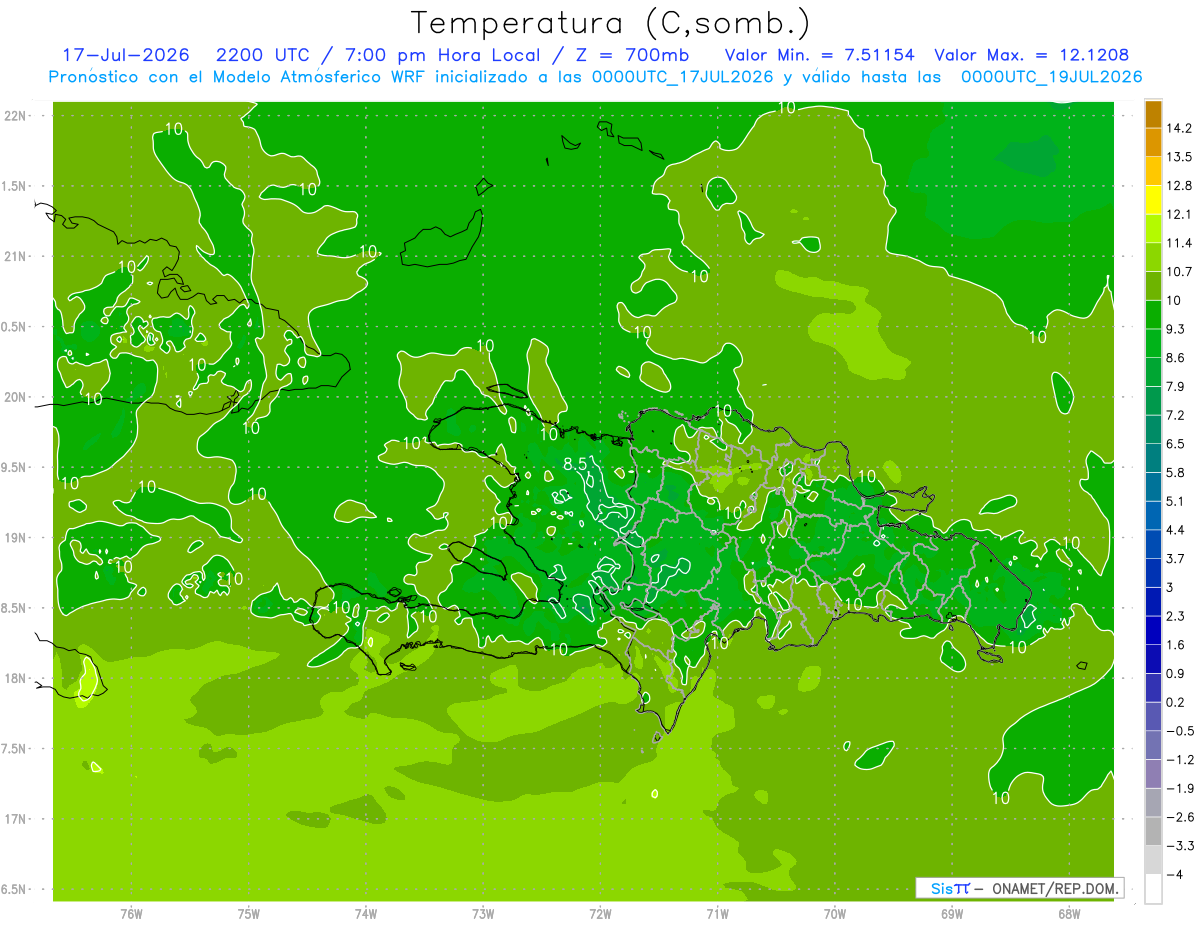Click the "70W" longitude axis label
The width and height of the screenshot is (1200, 927).
[834, 913]
